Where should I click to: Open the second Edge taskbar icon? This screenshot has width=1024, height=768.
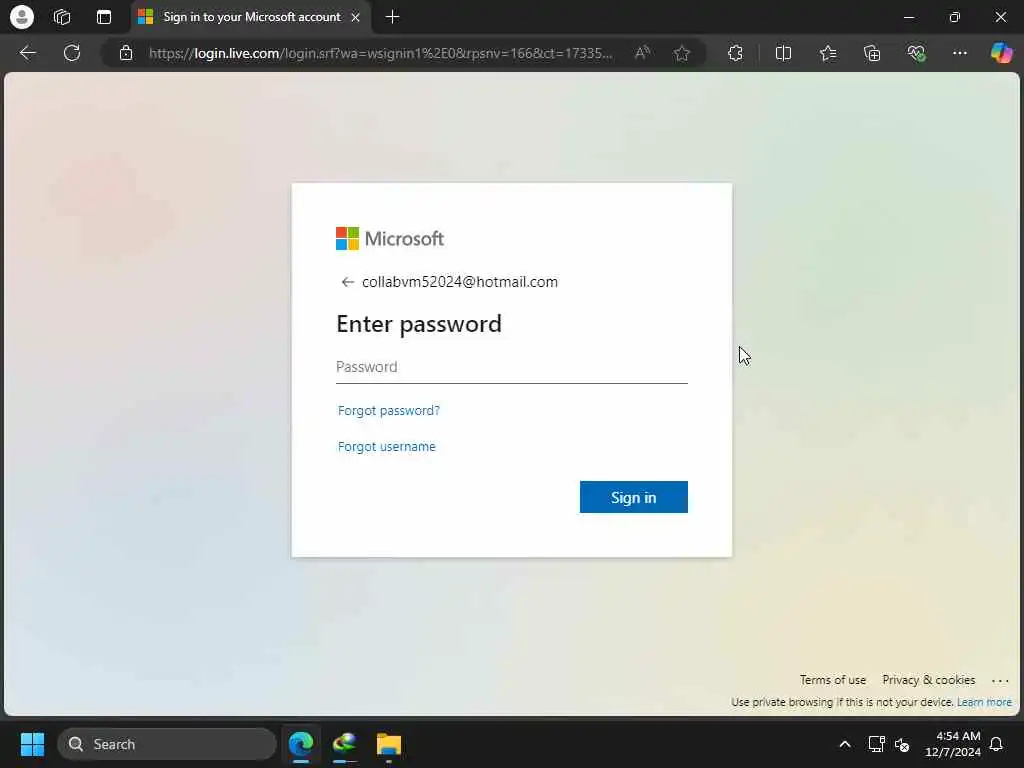(344, 744)
